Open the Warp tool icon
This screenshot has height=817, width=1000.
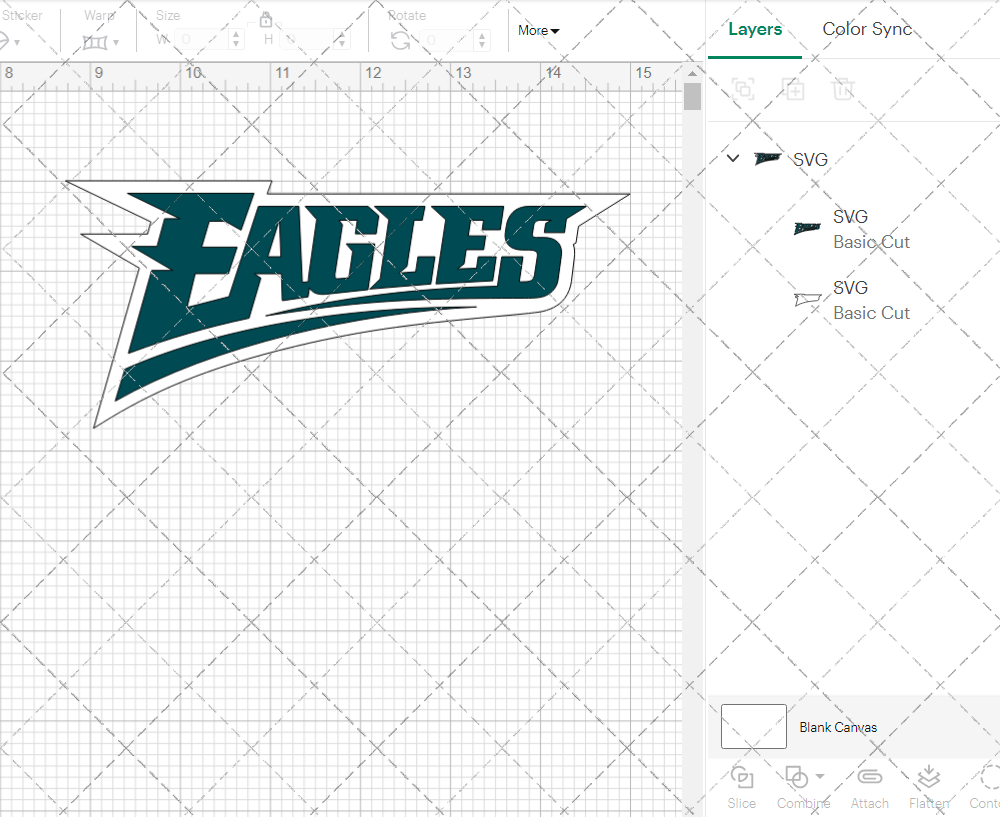[94, 42]
